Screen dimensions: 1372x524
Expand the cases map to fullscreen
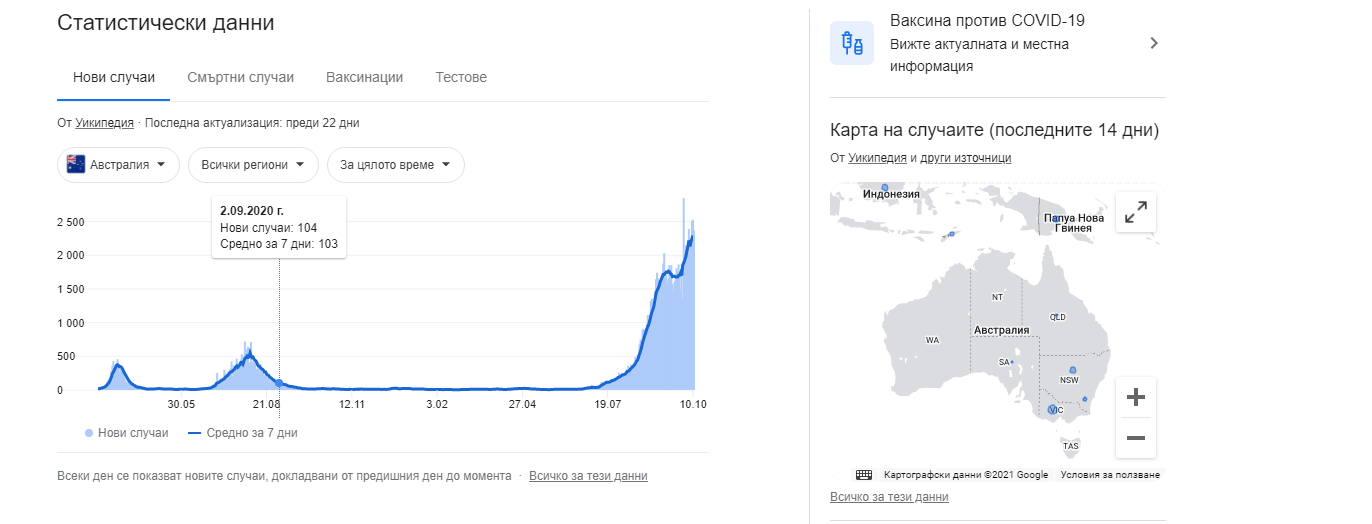coord(1135,212)
